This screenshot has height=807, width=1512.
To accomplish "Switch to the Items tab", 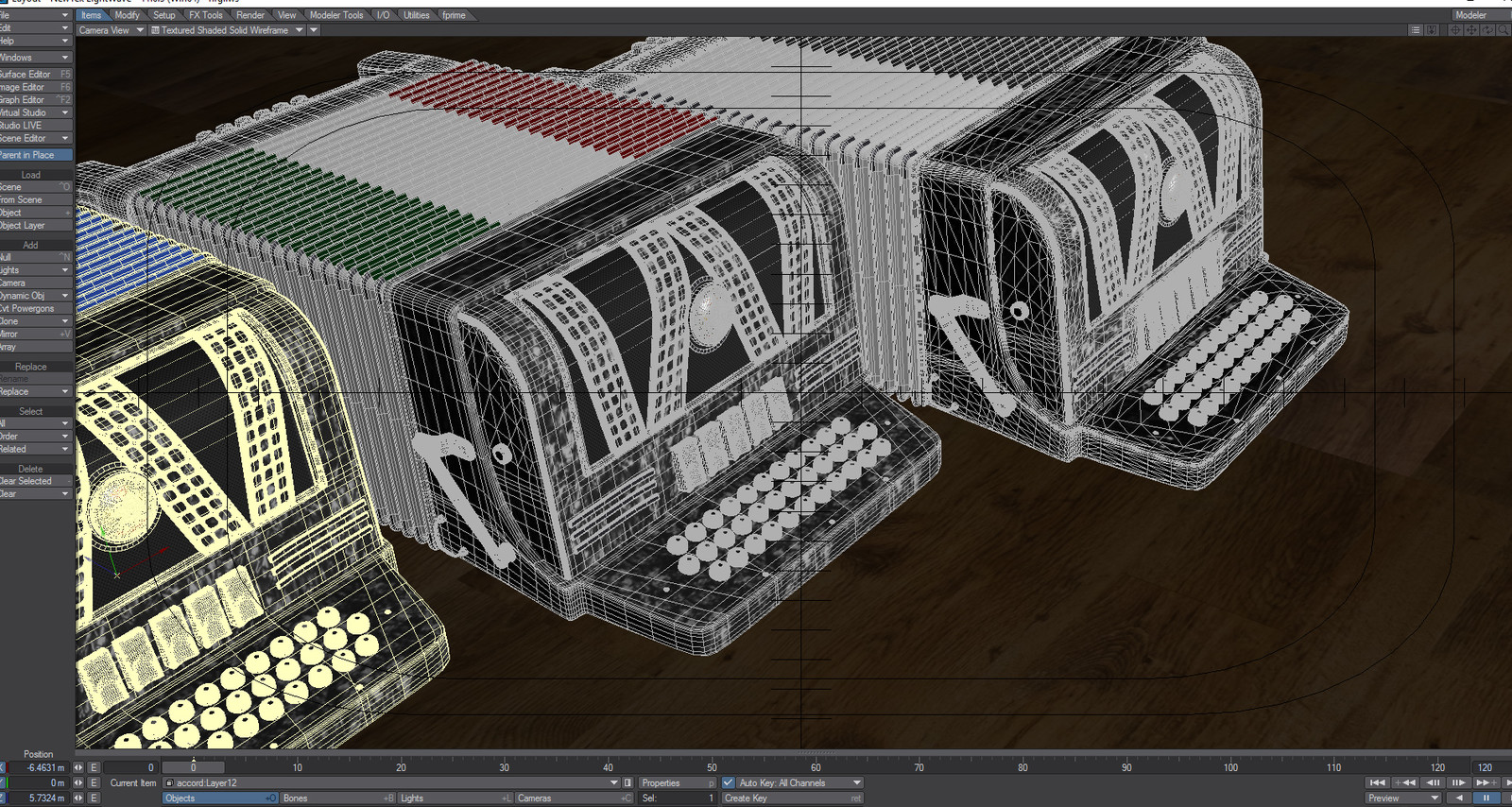I will pos(92,15).
